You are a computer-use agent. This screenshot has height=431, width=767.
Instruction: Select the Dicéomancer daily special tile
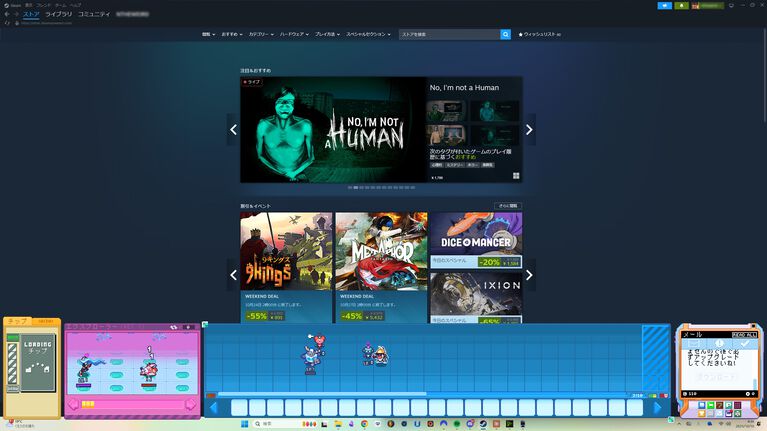pyautogui.click(x=475, y=240)
